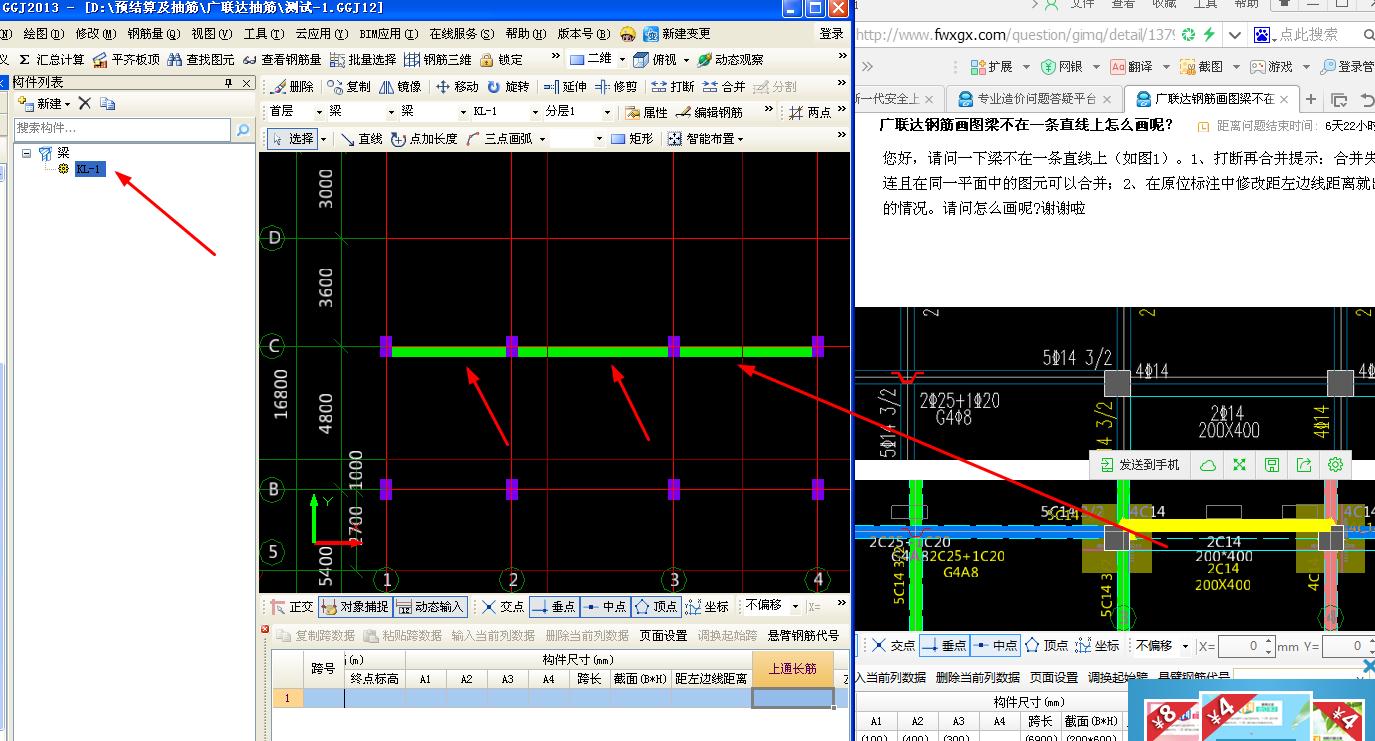Open the 三点画弧 arc dropdown arrow
The height and width of the screenshot is (741, 1375).
[542, 139]
